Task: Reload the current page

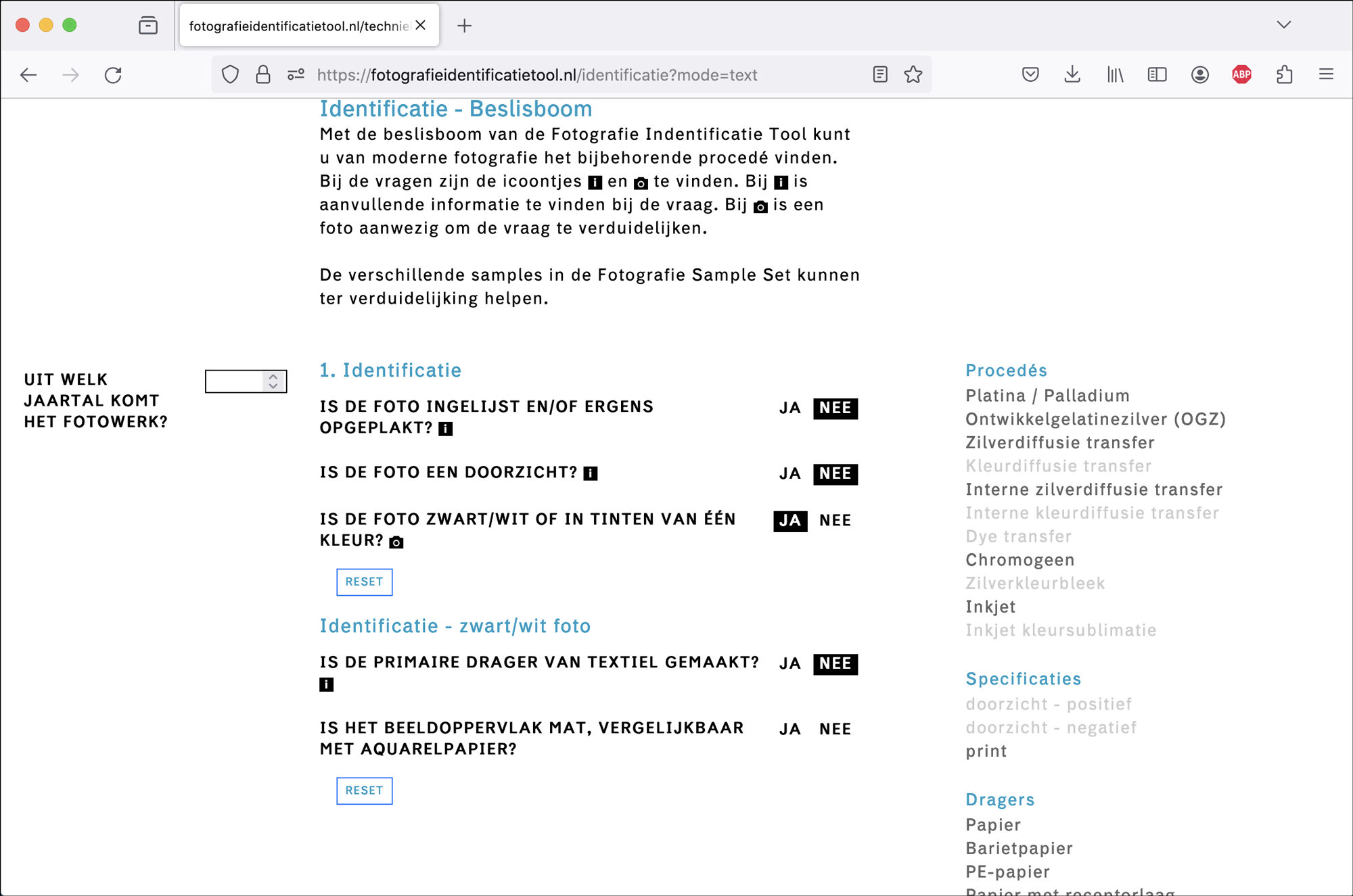Action: tap(113, 75)
